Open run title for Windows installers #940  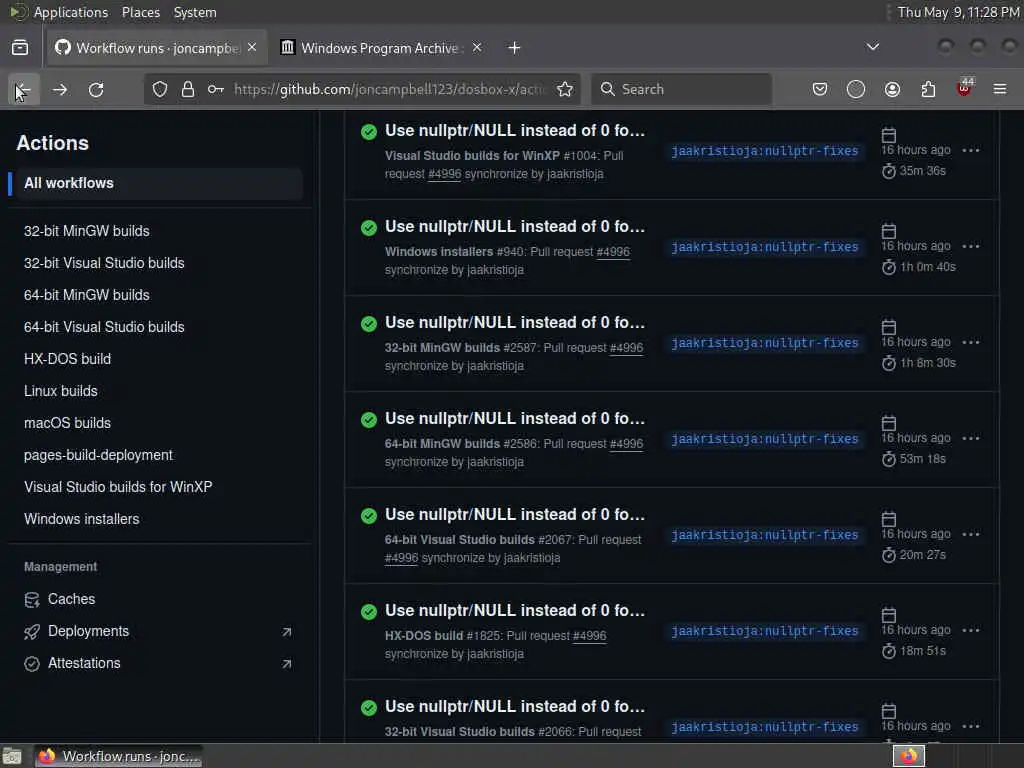click(x=515, y=227)
